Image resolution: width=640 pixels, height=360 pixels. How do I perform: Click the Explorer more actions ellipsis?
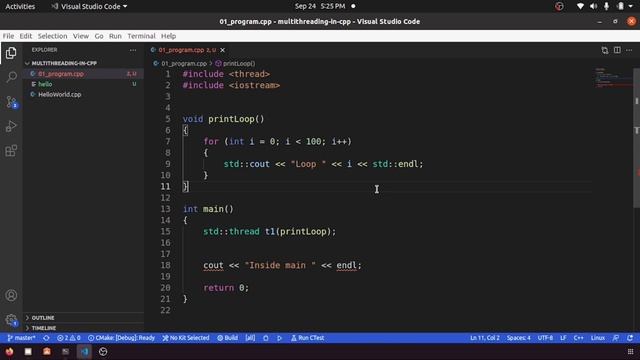point(133,50)
